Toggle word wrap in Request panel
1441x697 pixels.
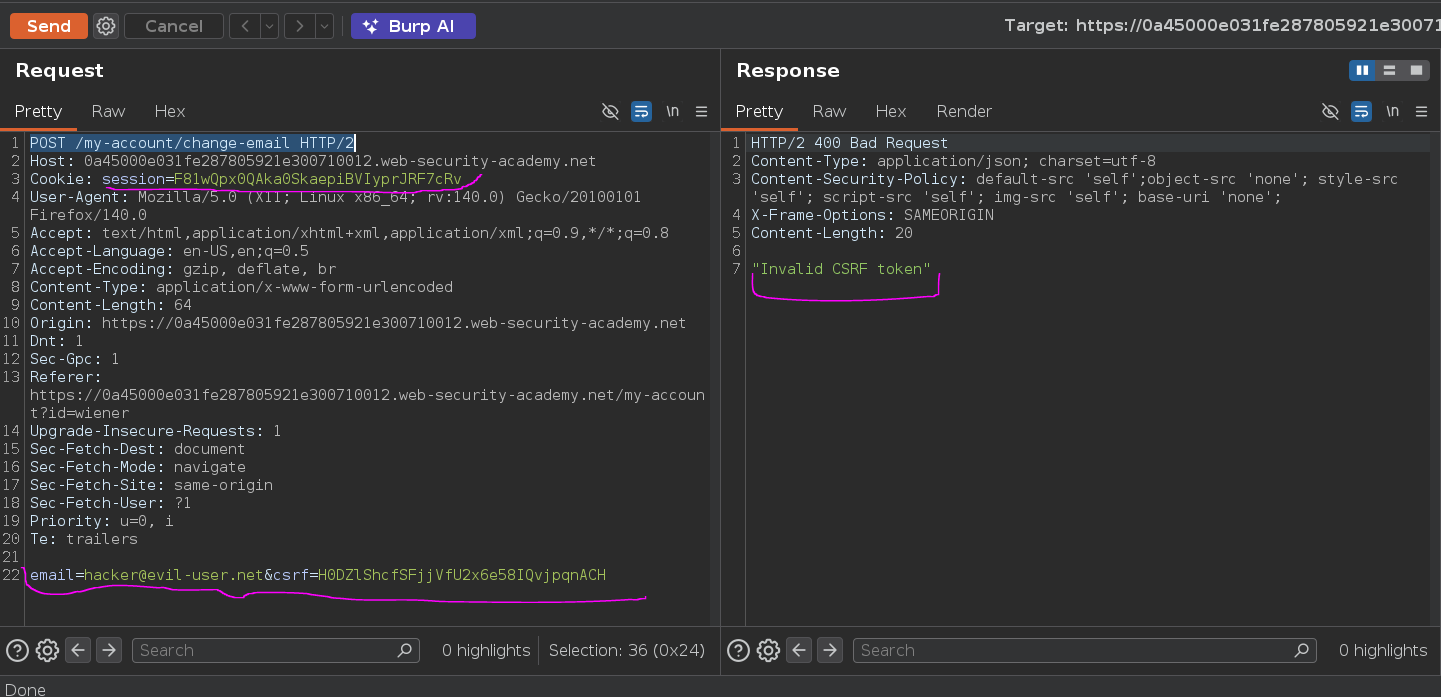(642, 111)
